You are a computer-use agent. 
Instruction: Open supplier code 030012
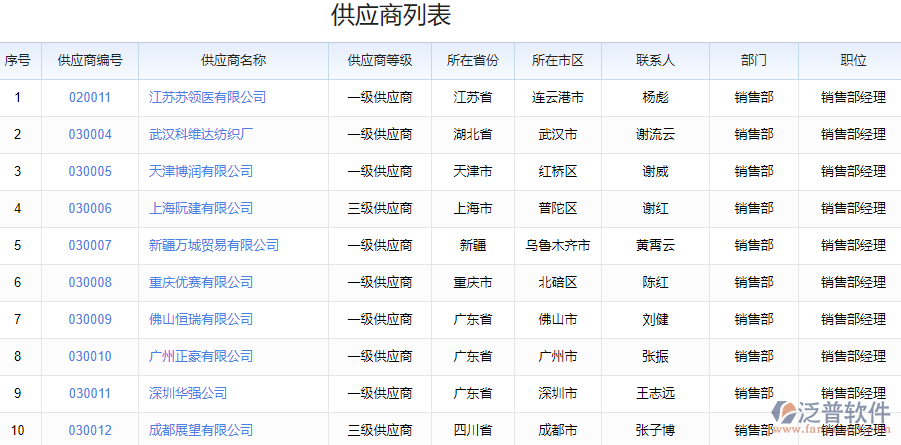point(90,431)
